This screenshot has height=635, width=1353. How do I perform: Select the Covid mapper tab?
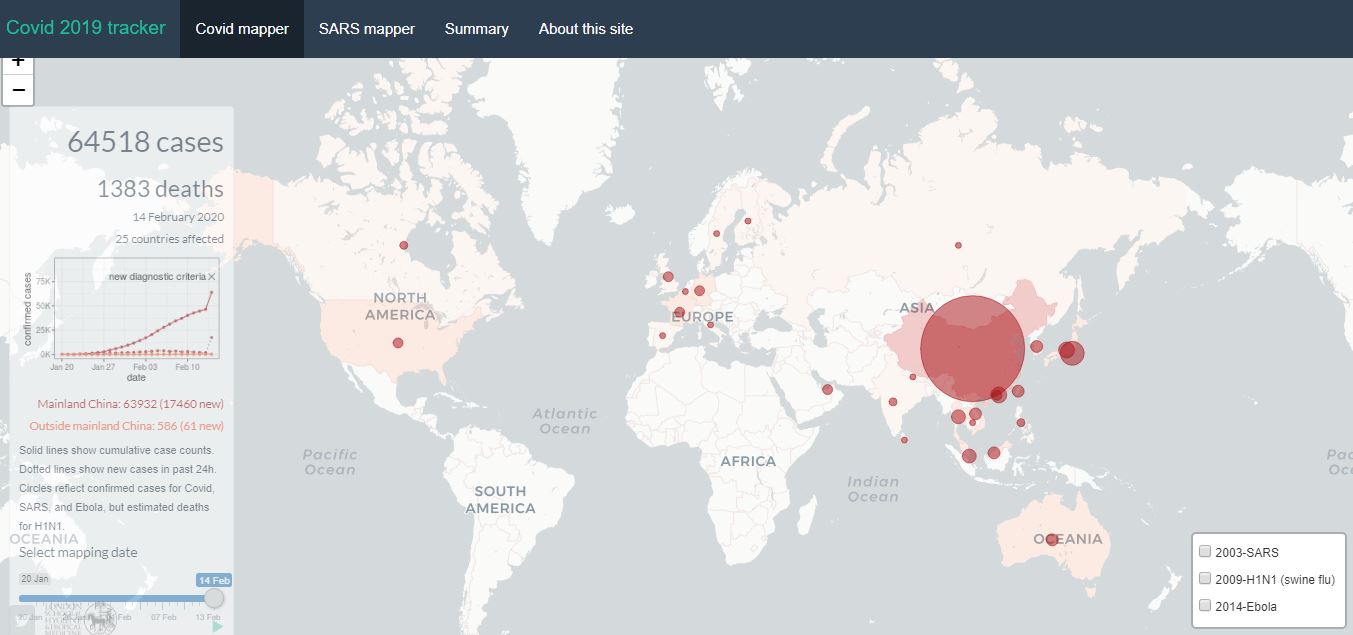pos(242,29)
